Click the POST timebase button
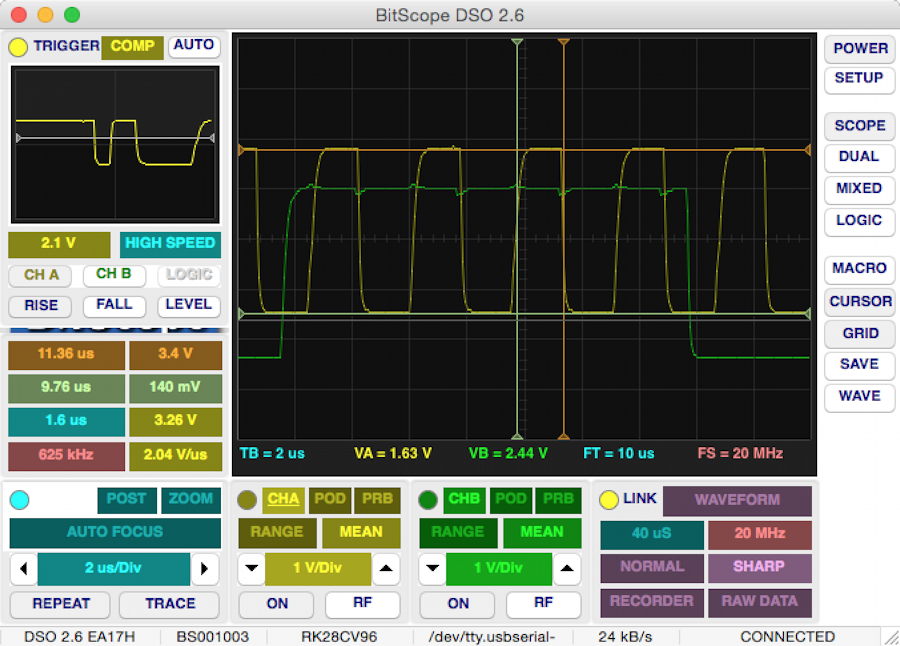 coord(127,499)
